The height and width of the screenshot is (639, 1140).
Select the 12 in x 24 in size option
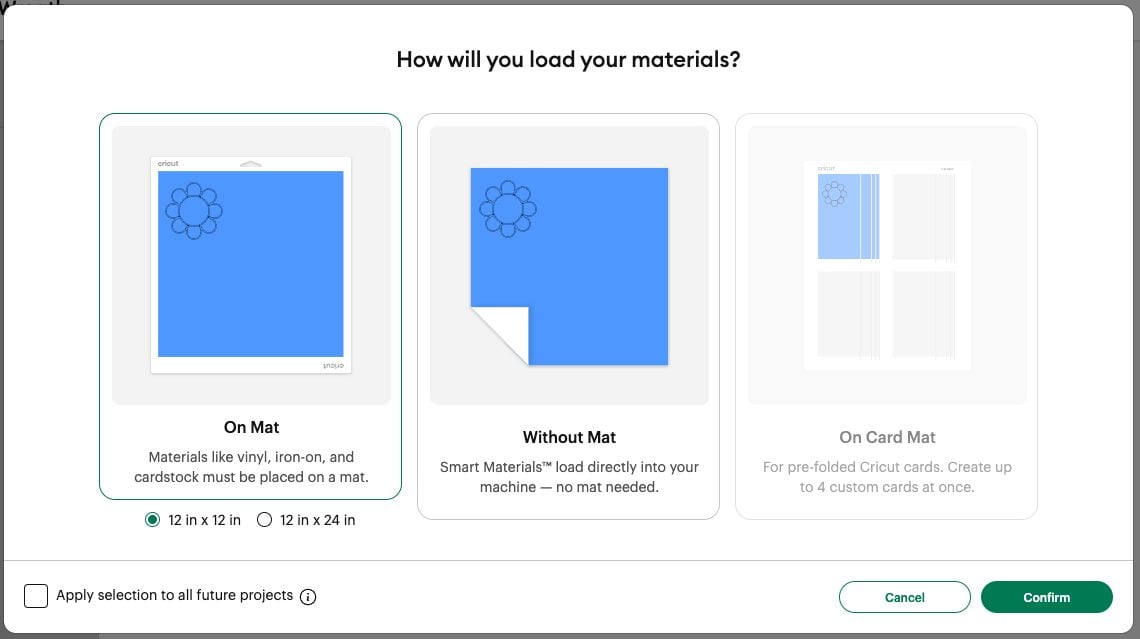(264, 520)
